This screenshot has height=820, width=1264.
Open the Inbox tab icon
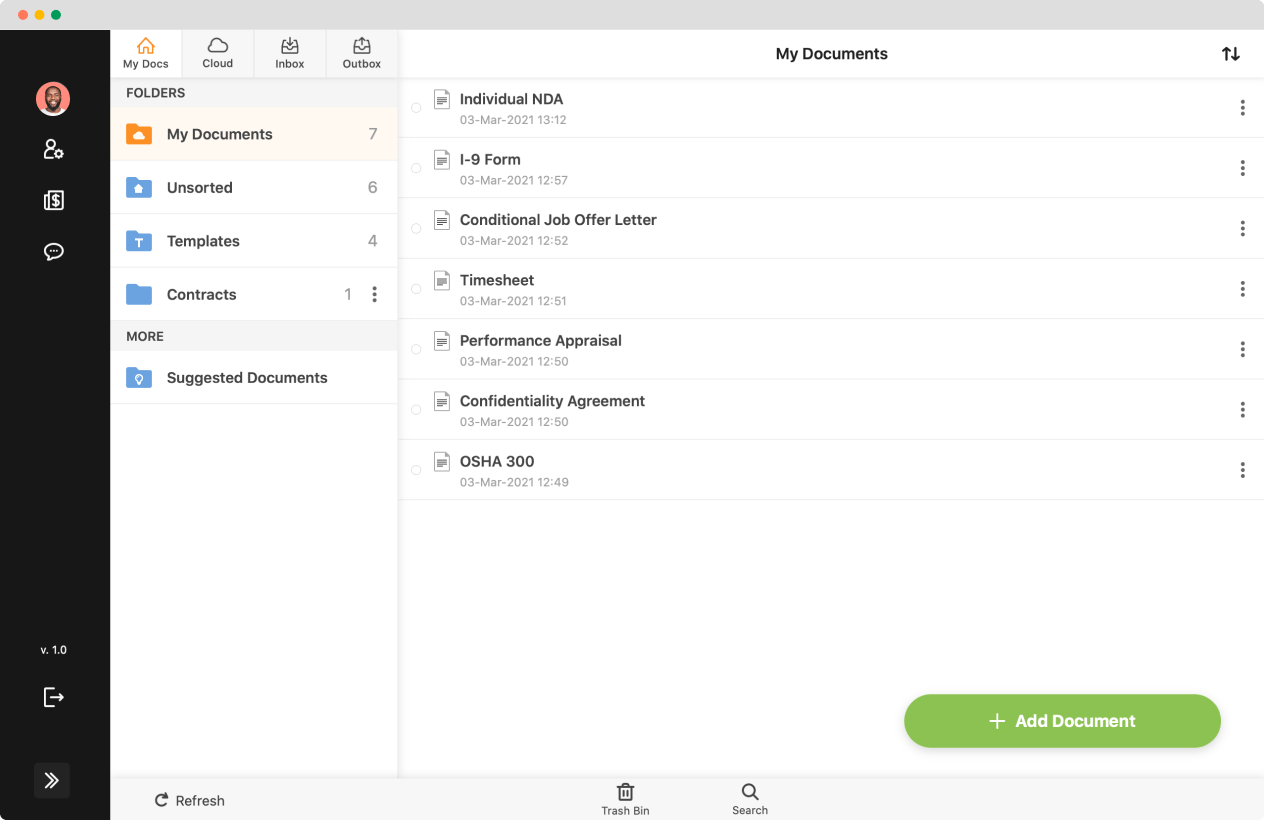point(289,52)
